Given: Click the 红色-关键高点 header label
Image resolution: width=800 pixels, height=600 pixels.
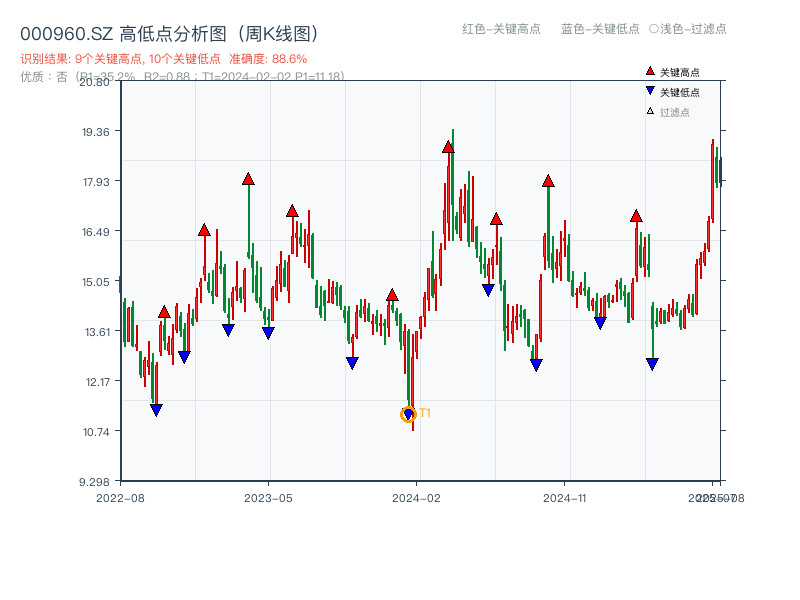Looking at the screenshot, I should 497,30.
